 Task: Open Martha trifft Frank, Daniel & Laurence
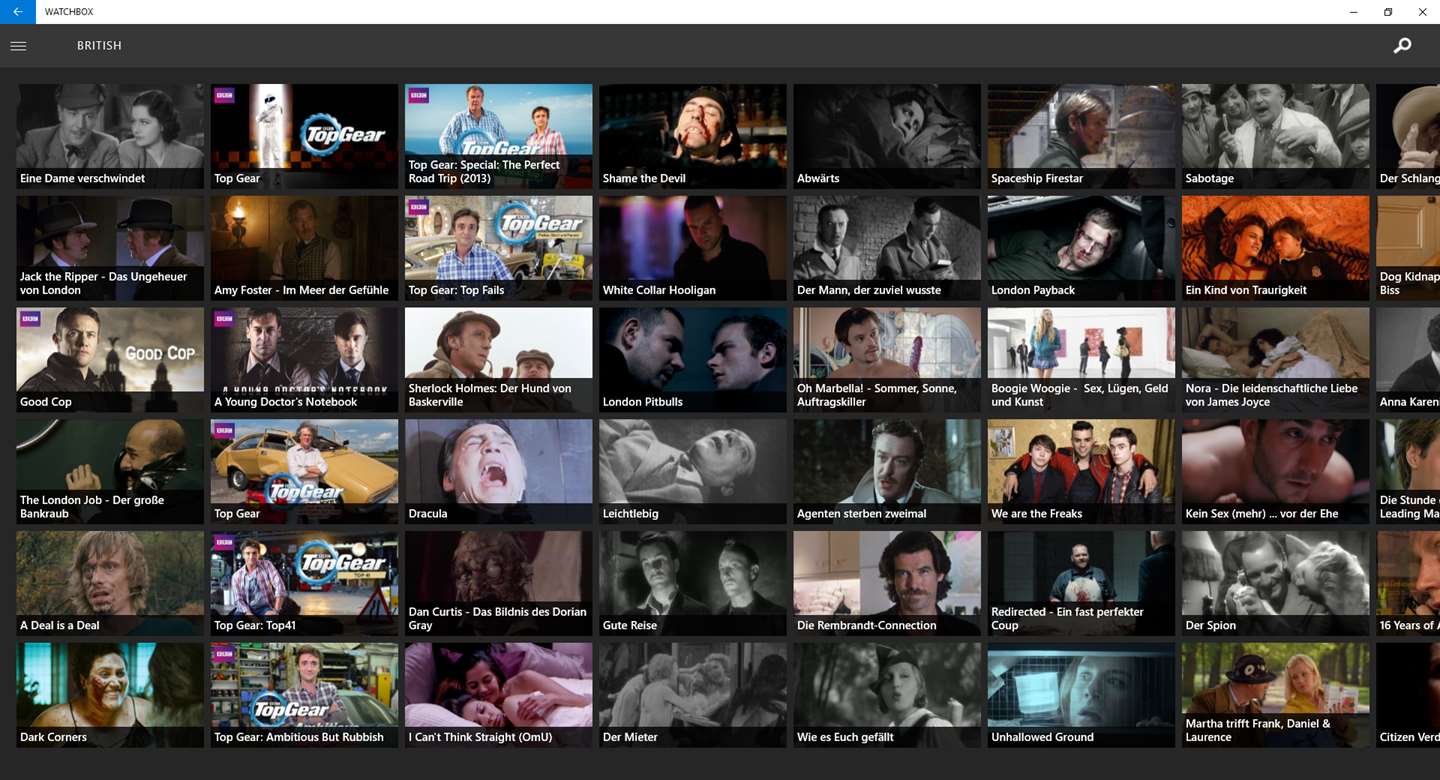click(x=1275, y=696)
